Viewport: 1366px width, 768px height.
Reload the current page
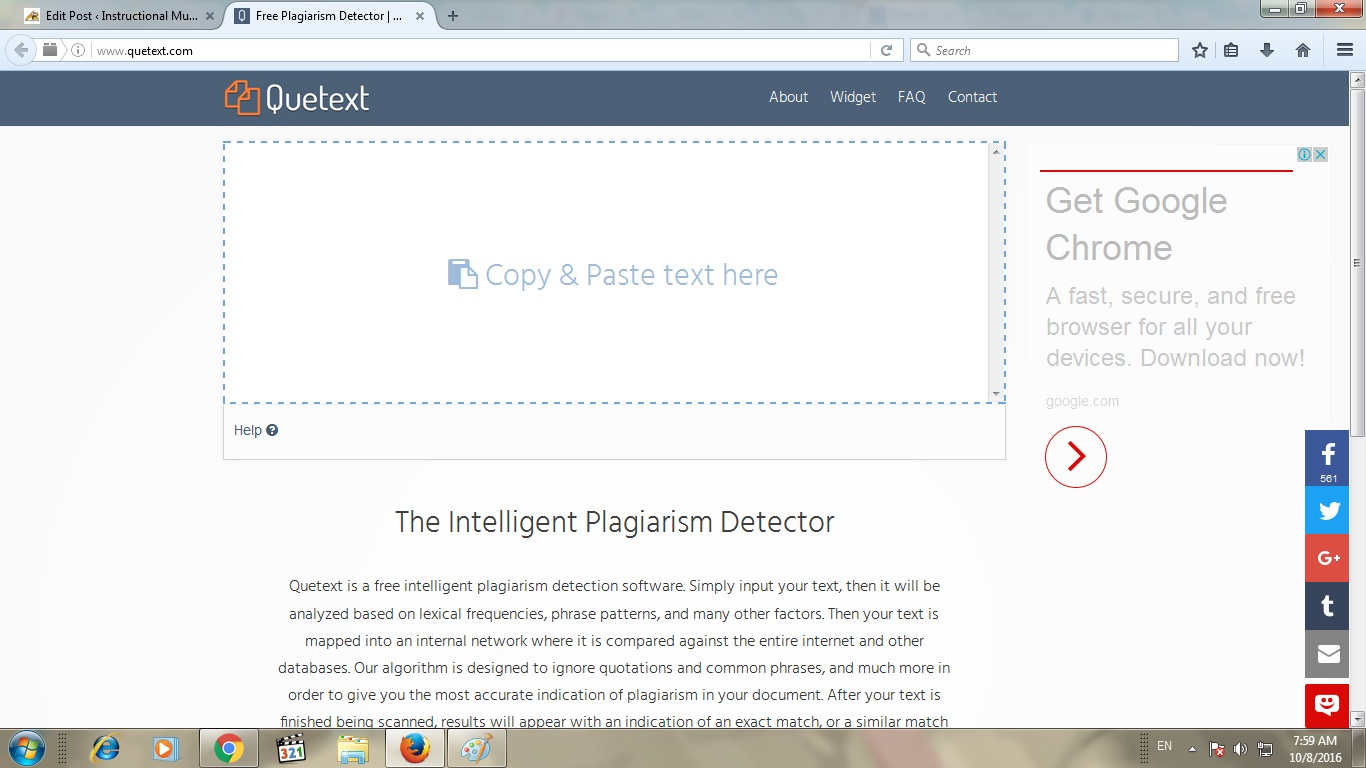(886, 50)
